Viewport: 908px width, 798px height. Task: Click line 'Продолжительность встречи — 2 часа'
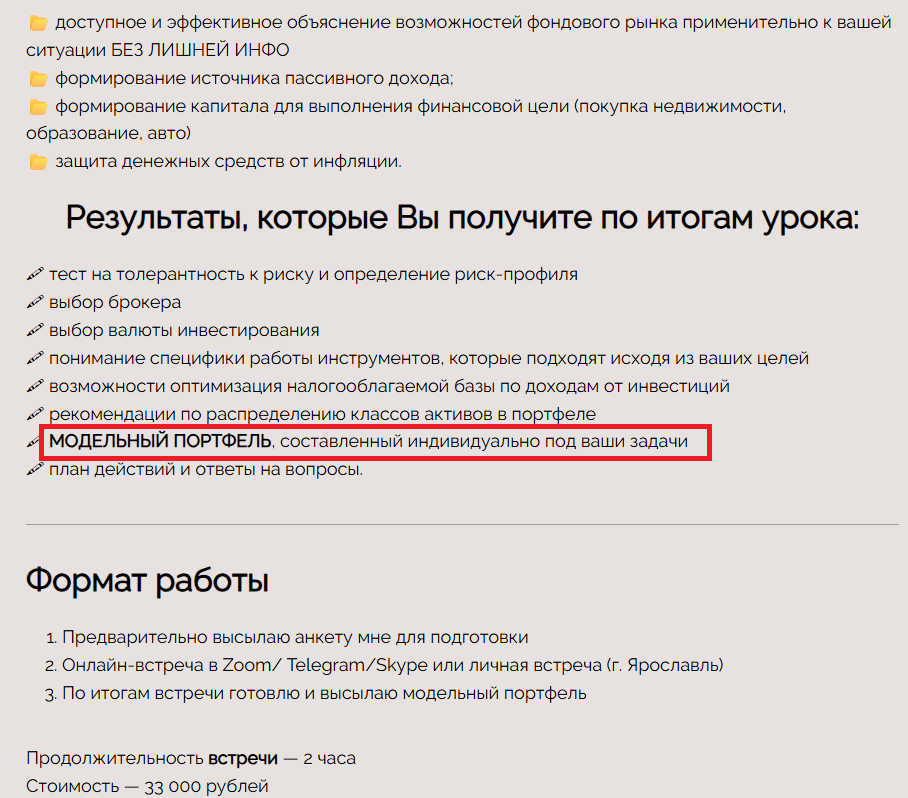coord(191,758)
